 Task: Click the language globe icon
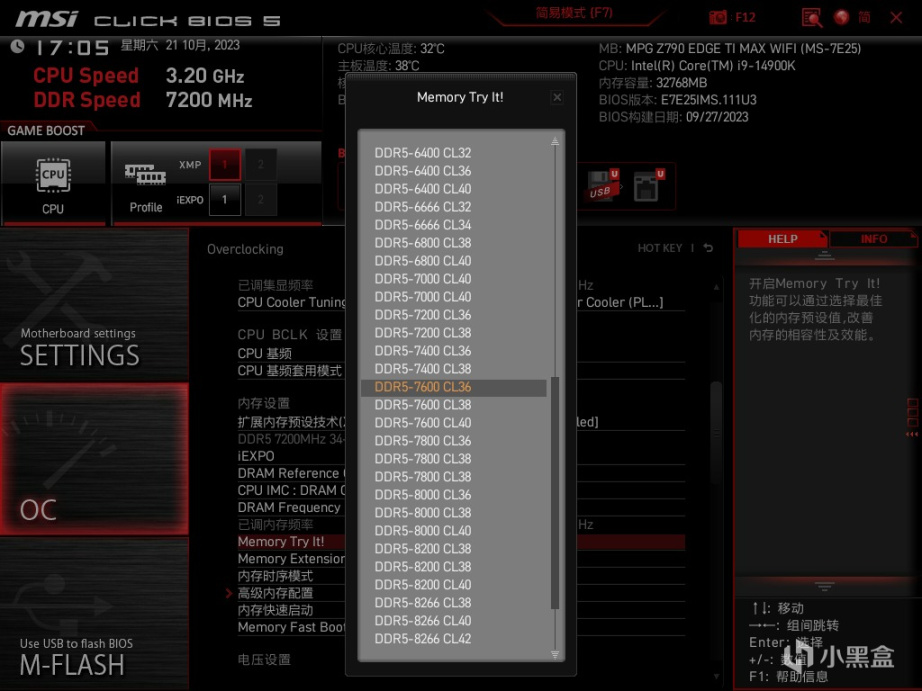pyautogui.click(x=841, y=17)
